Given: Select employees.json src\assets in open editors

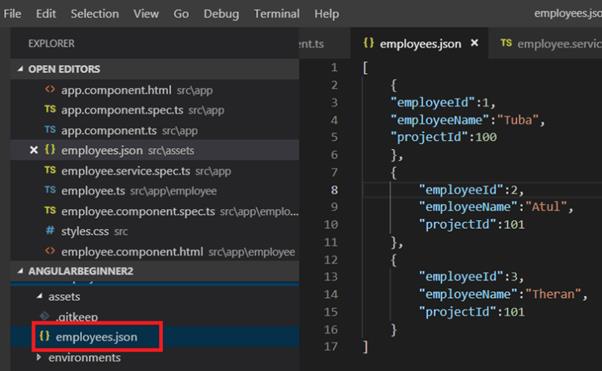Looking at the screenshot, I should click(155, 151).
